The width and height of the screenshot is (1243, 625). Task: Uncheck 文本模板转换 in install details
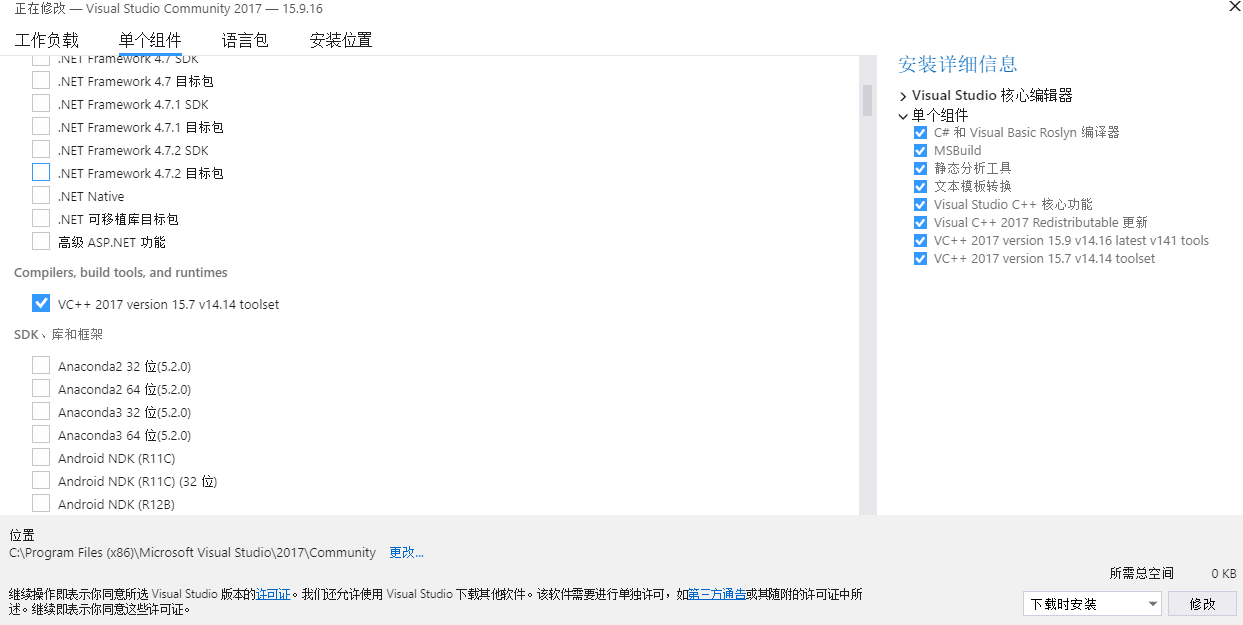coord(920,187)
